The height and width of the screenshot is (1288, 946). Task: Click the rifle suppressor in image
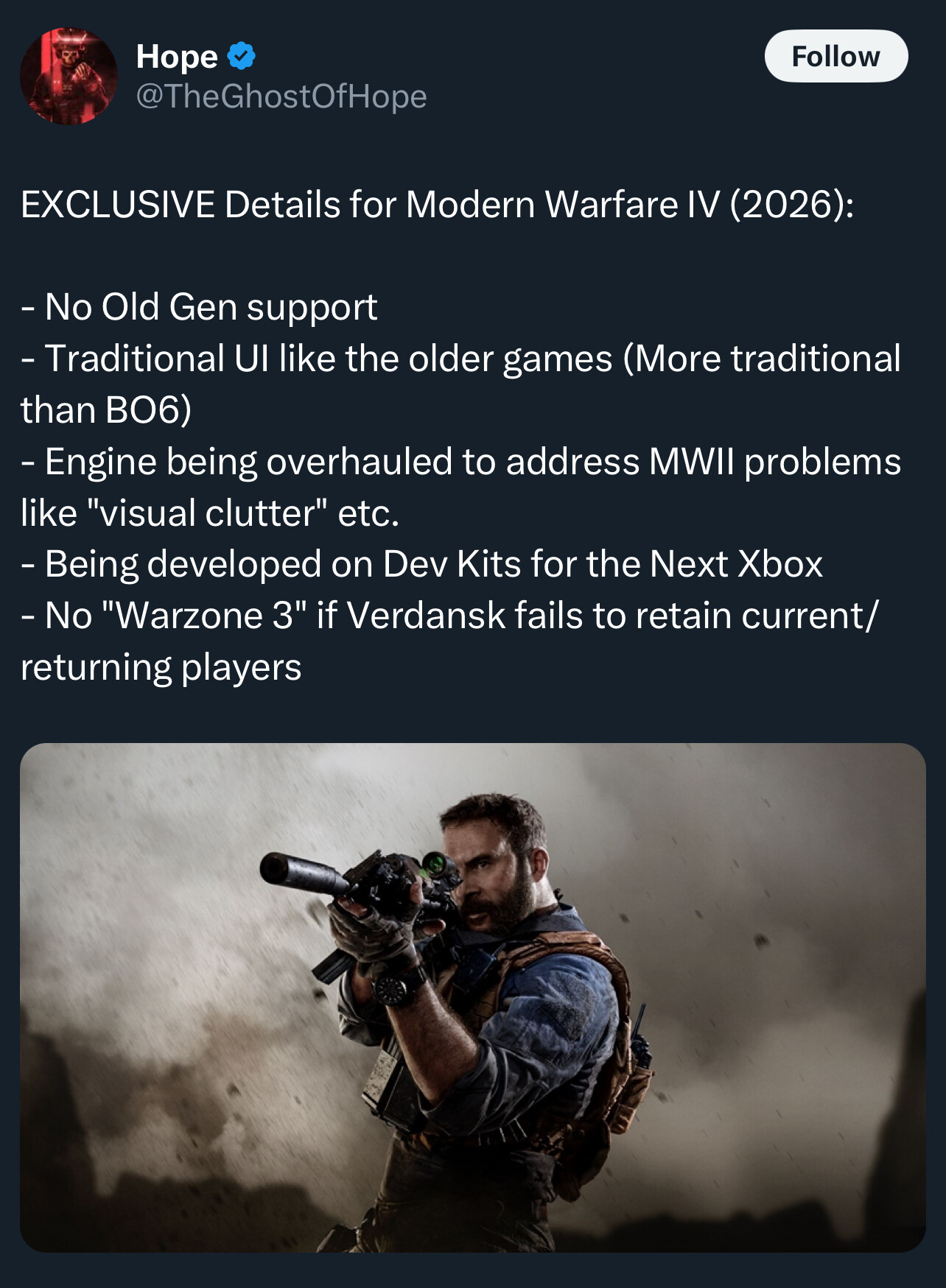click(x=304, y=874)
